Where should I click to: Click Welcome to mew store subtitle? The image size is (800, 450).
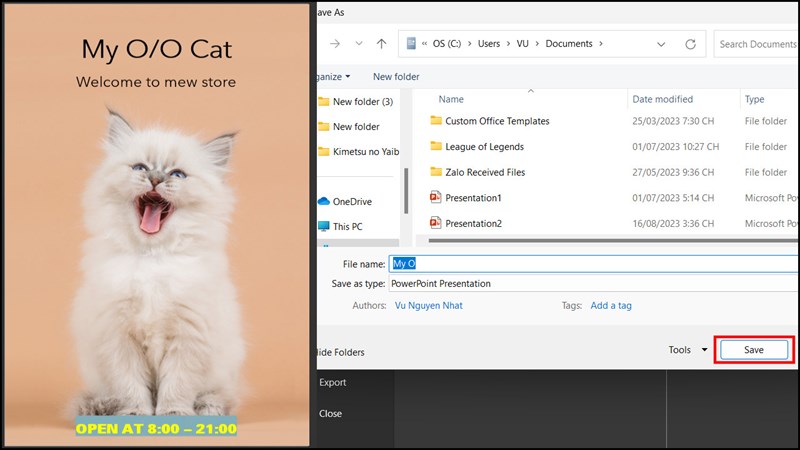tap(156, 82)
